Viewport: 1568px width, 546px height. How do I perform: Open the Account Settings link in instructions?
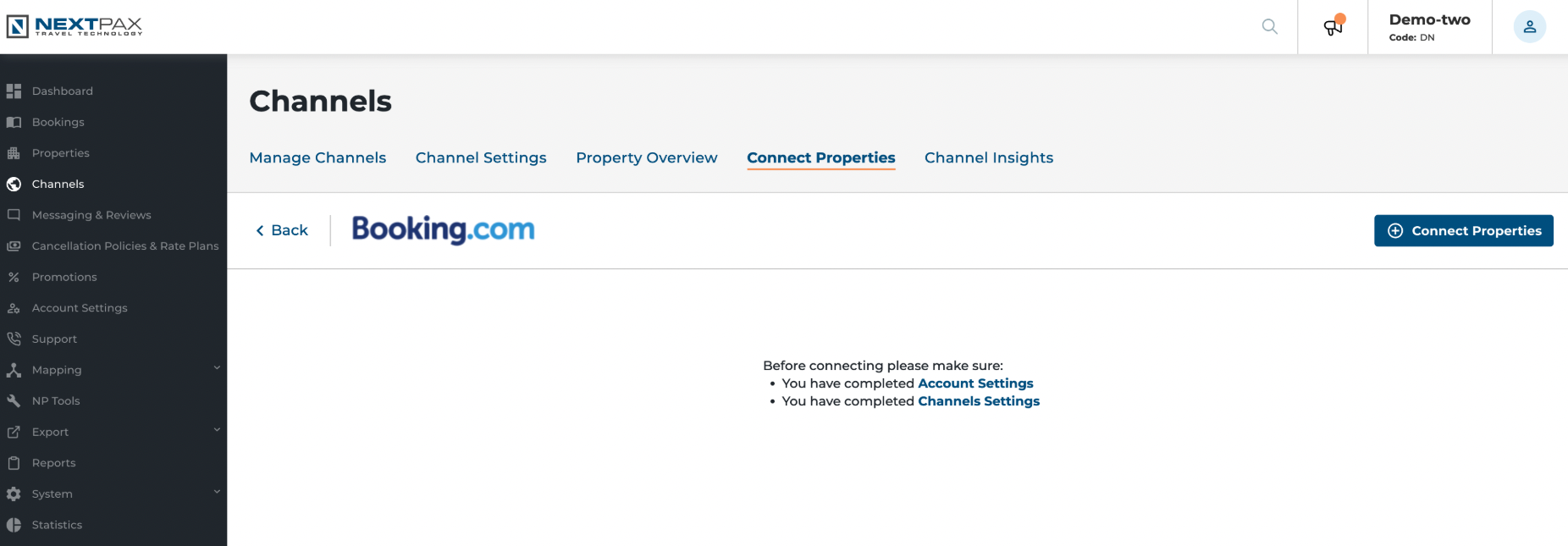click(975, 383)
